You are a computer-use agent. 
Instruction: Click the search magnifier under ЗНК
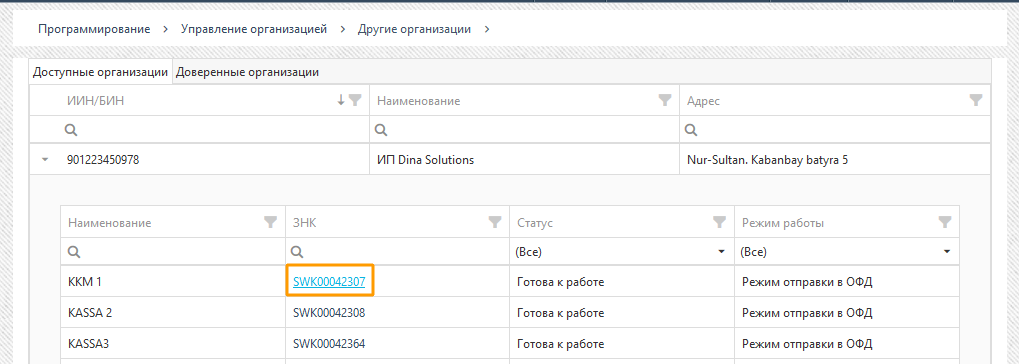(297, 252)
